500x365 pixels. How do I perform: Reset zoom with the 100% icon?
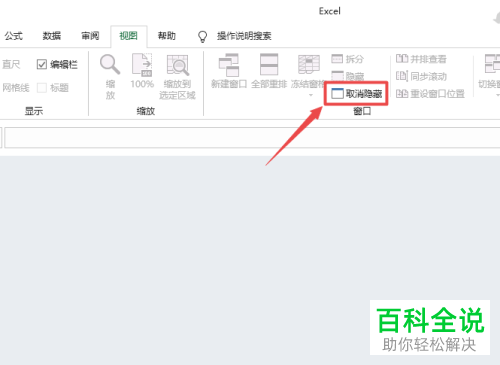tap(142, 65)
